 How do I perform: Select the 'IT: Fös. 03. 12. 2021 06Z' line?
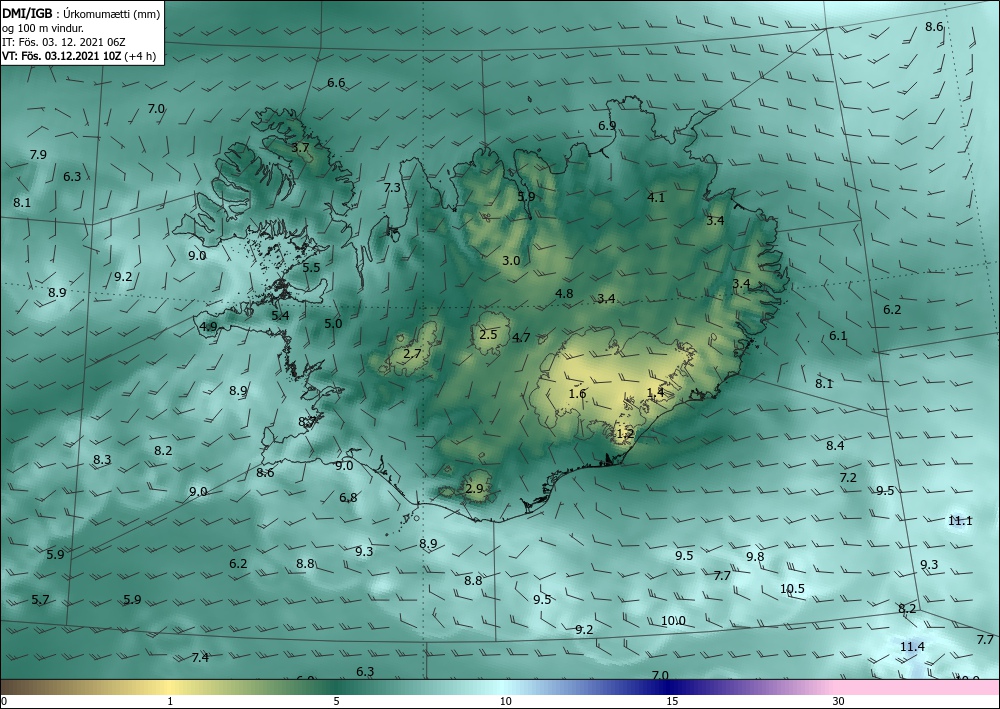click(64, 42)
